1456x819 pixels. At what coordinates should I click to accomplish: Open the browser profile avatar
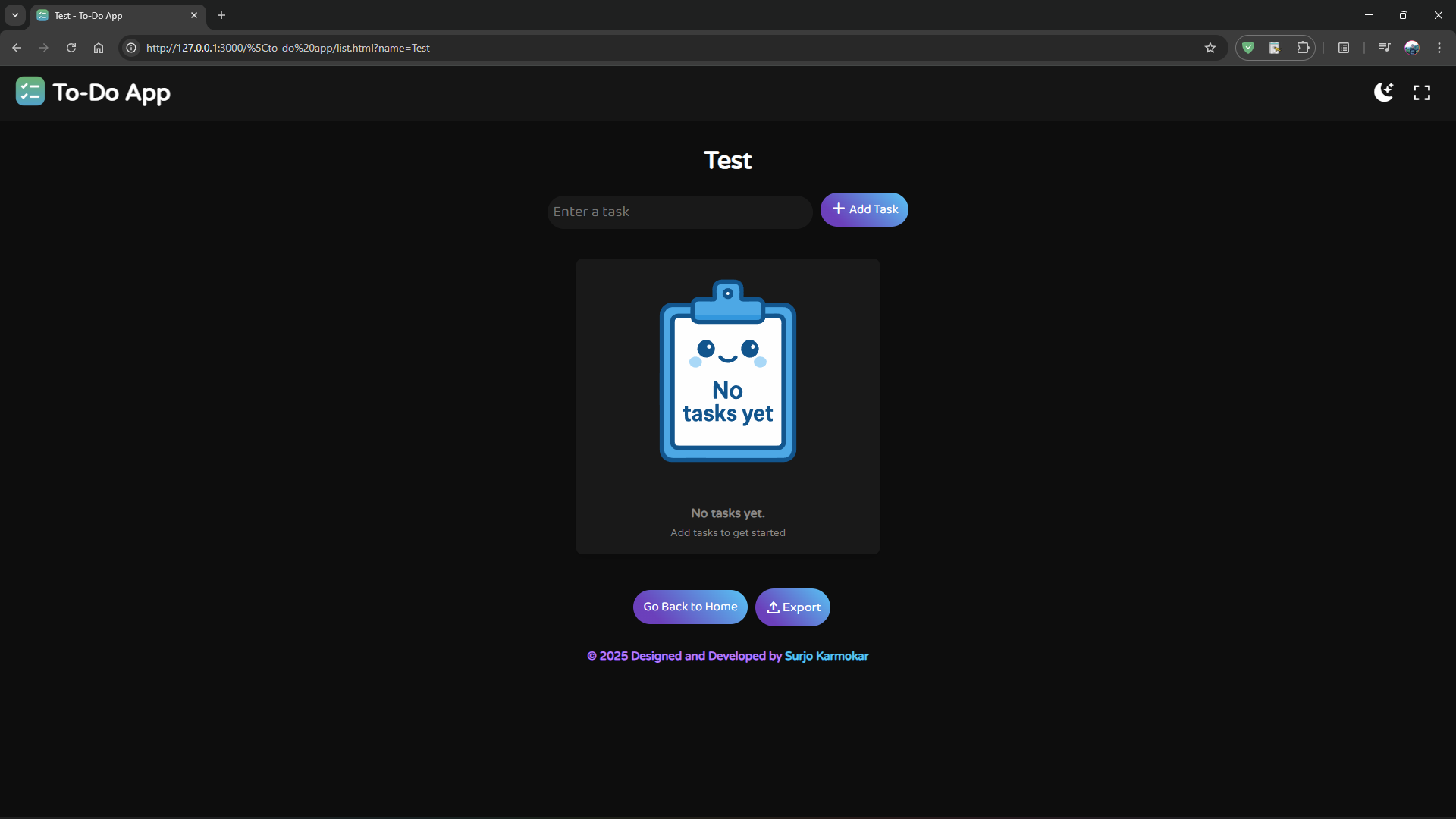[1412, 48]
